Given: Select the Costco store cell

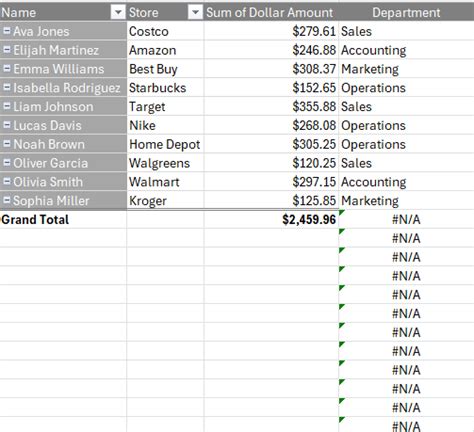Looking at the screenshot, I should [x=165, y=31].
